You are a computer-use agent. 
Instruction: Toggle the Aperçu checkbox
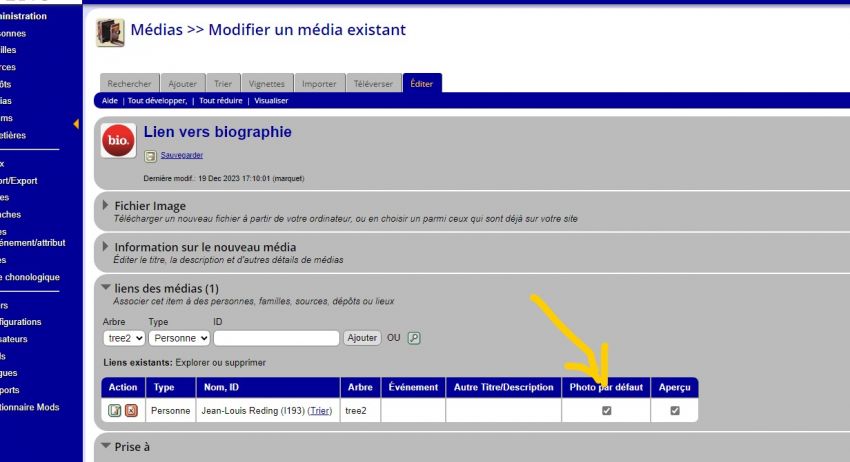click(x=675, y=411)
